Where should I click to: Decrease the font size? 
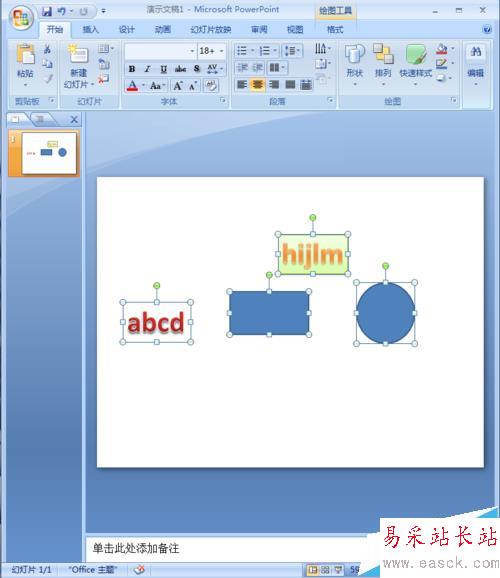tap(193, 86)
